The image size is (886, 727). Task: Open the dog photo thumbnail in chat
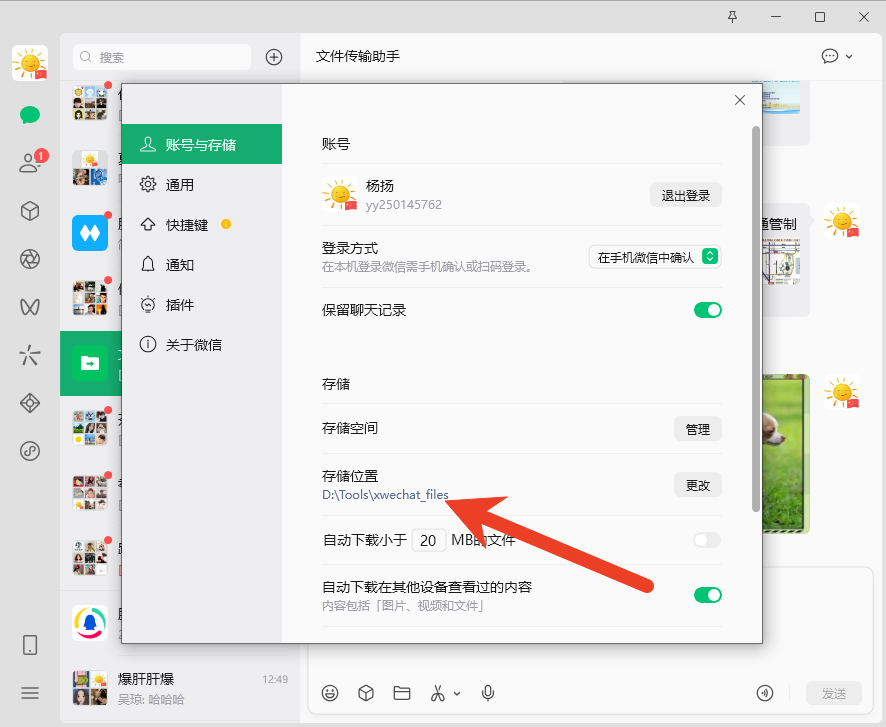(x=785, y=454)
